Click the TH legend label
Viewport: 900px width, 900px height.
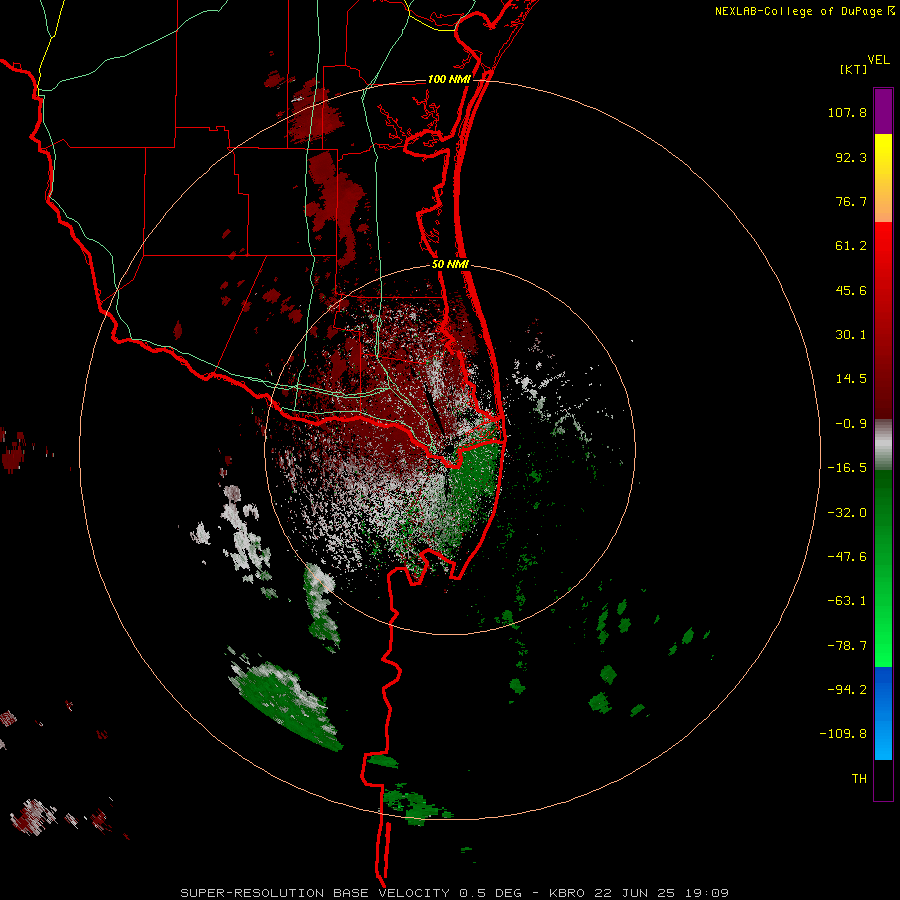859,778
